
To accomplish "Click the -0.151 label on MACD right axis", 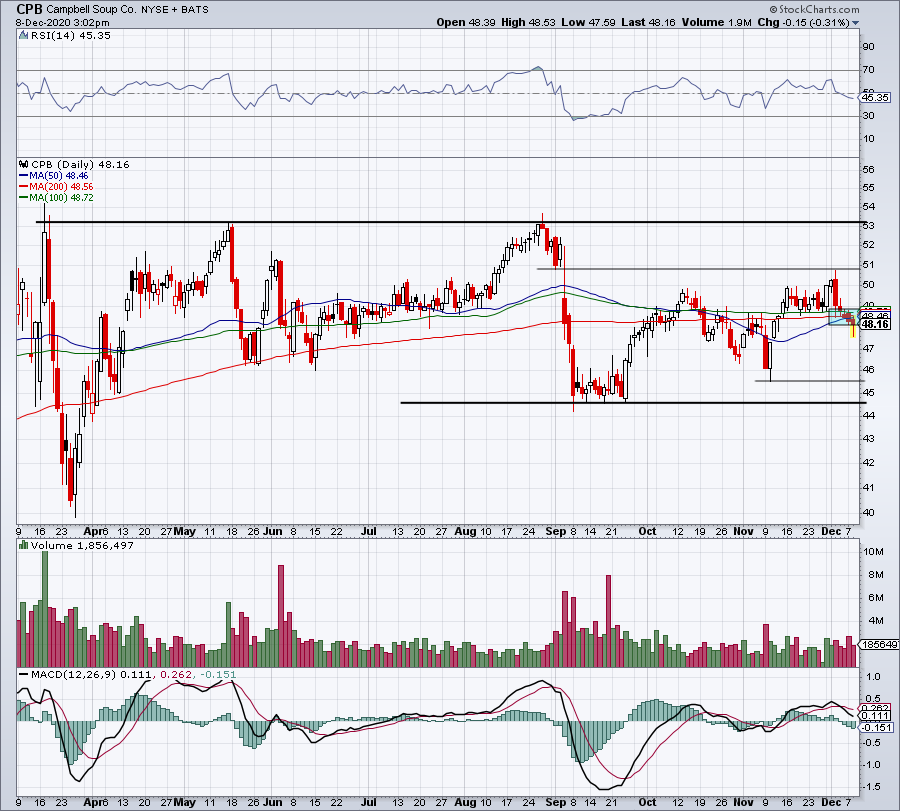I will point(877,727).
